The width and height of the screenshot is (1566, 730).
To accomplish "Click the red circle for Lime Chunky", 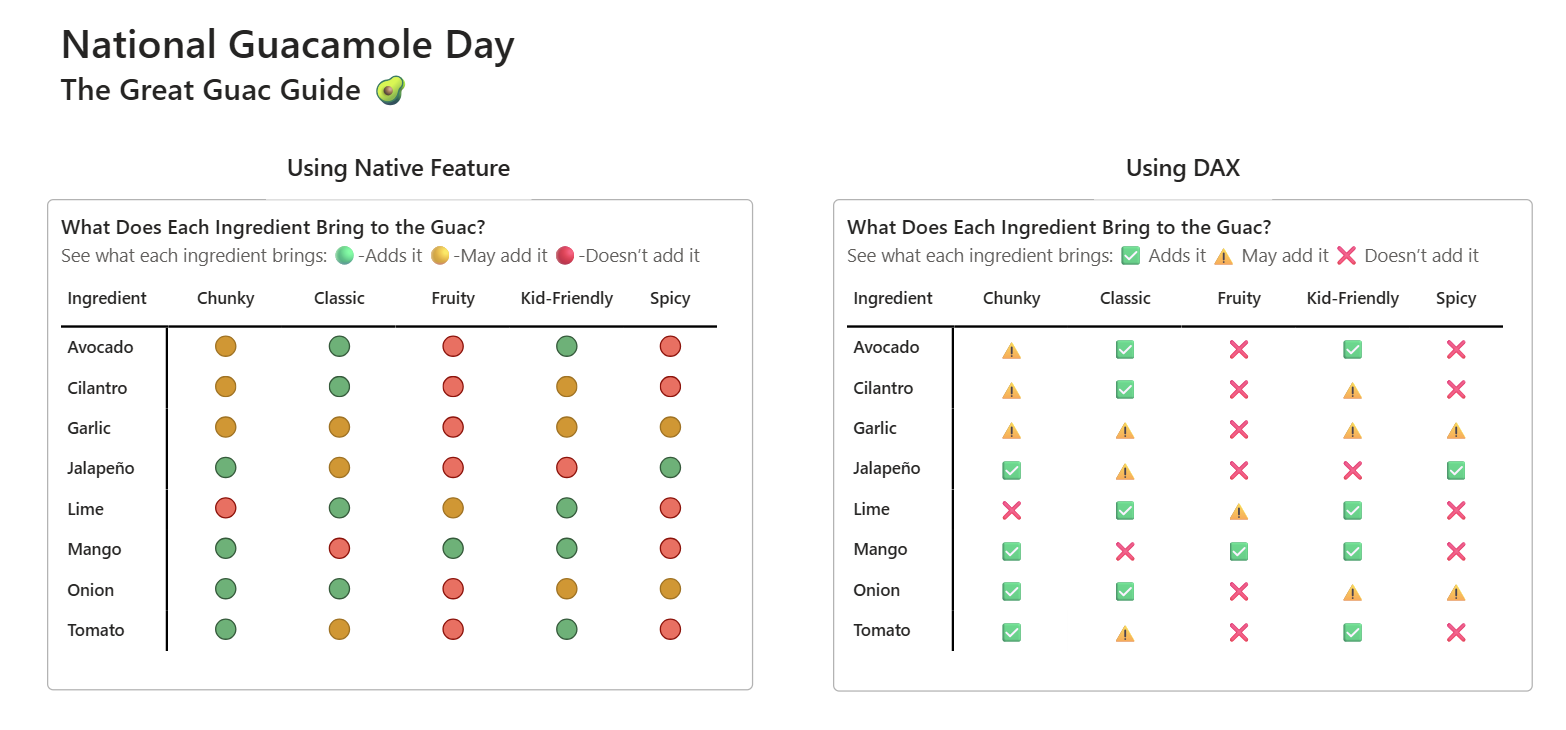I will pyautogui.click(x=225, y=508).
